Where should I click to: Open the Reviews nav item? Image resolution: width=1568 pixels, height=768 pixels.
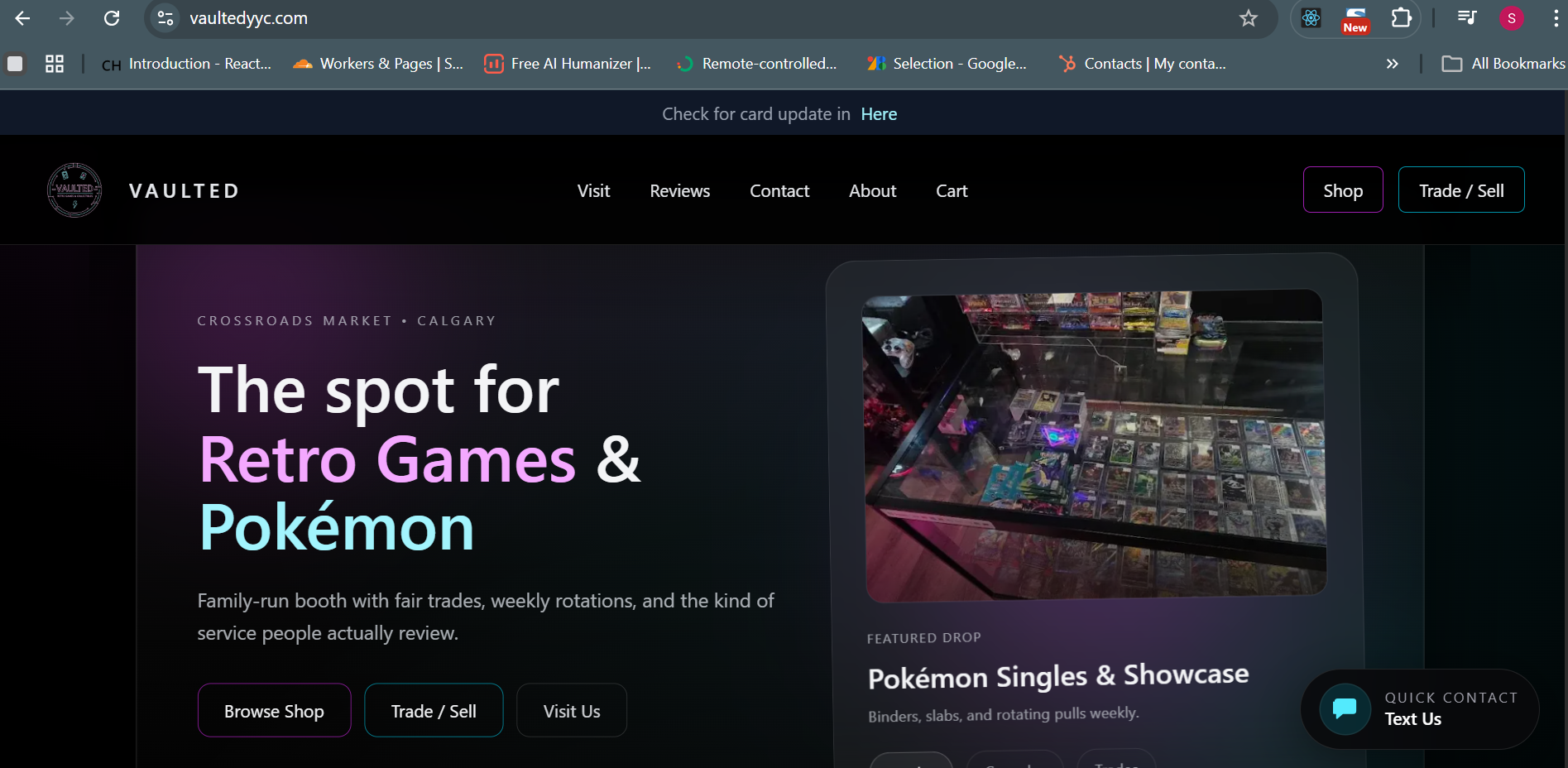point(680,191)
